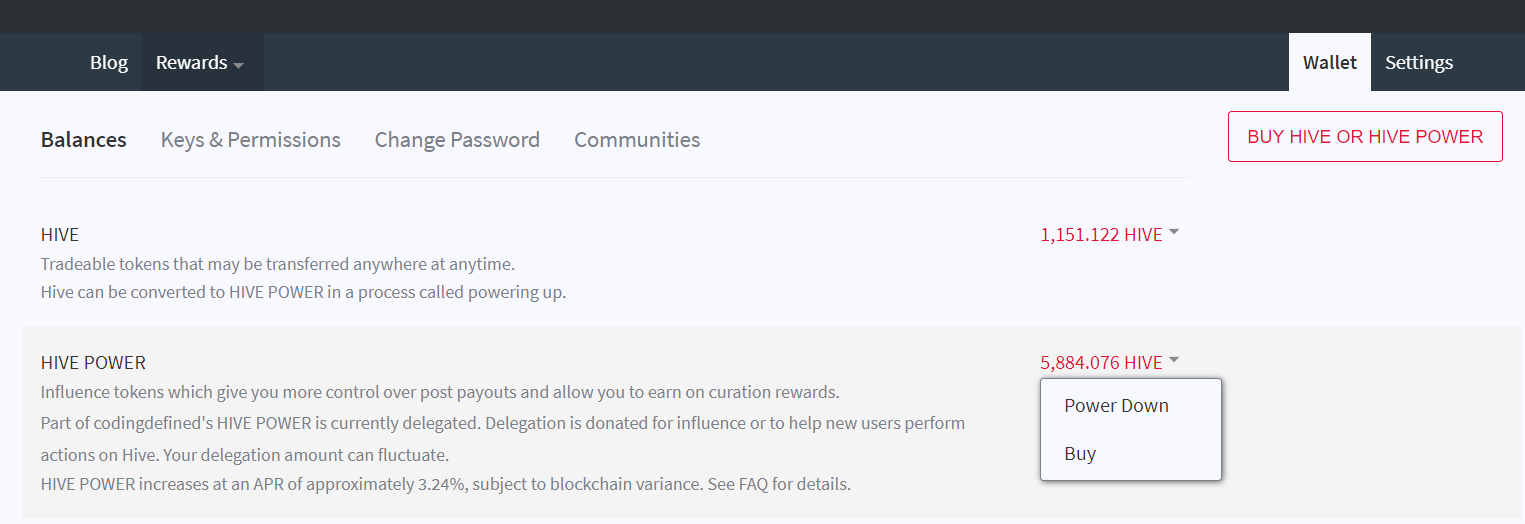Switch to the Wallet tab
This screenshot has height=524, width=1525.
[1329, 62]
